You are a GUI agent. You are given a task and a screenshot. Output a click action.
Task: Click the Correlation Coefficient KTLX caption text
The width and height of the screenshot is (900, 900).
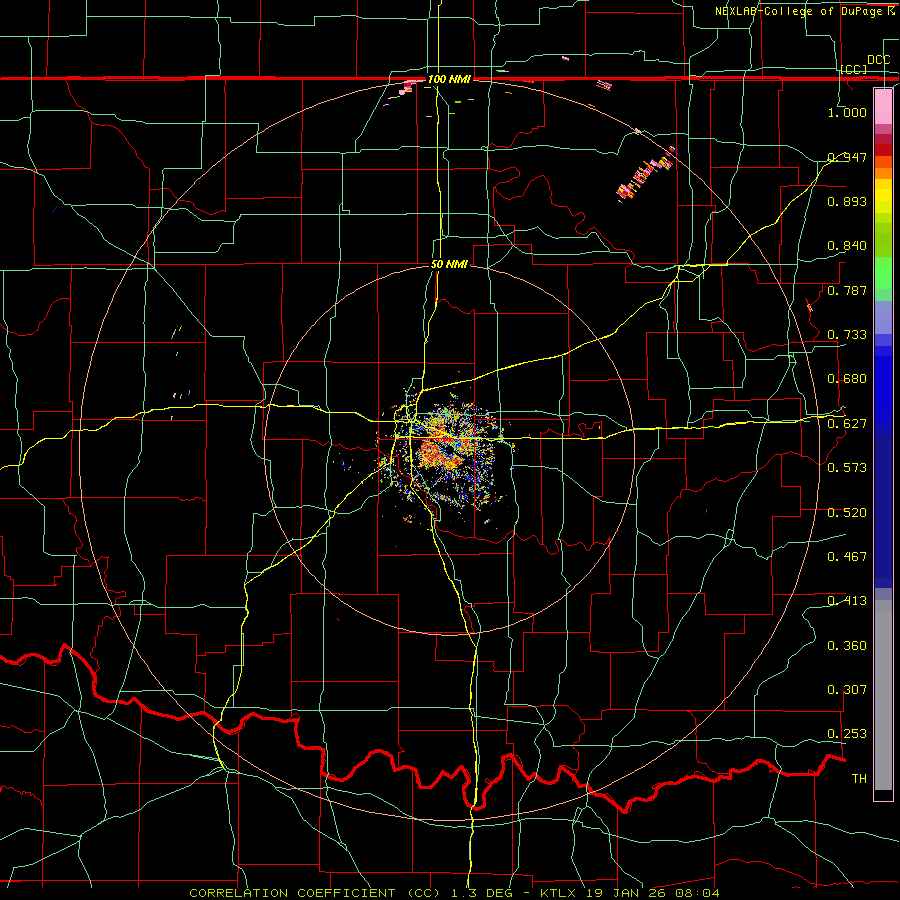pos(454,893)
